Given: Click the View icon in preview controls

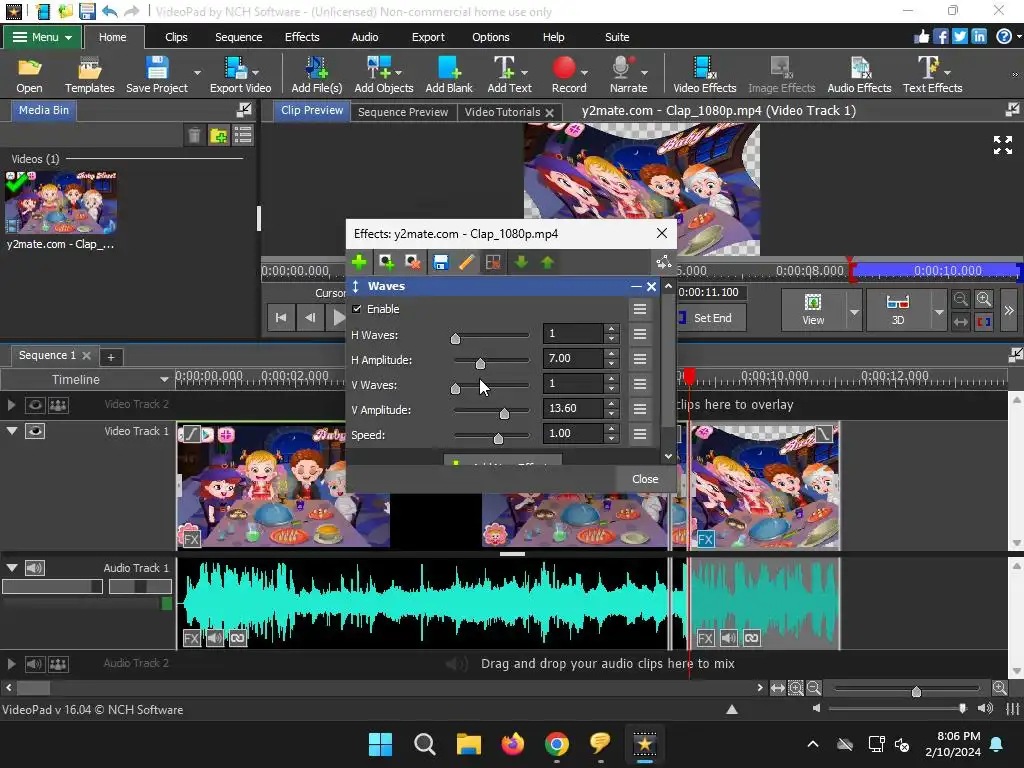Looking at the screenshot, I should tap(813, 310).
